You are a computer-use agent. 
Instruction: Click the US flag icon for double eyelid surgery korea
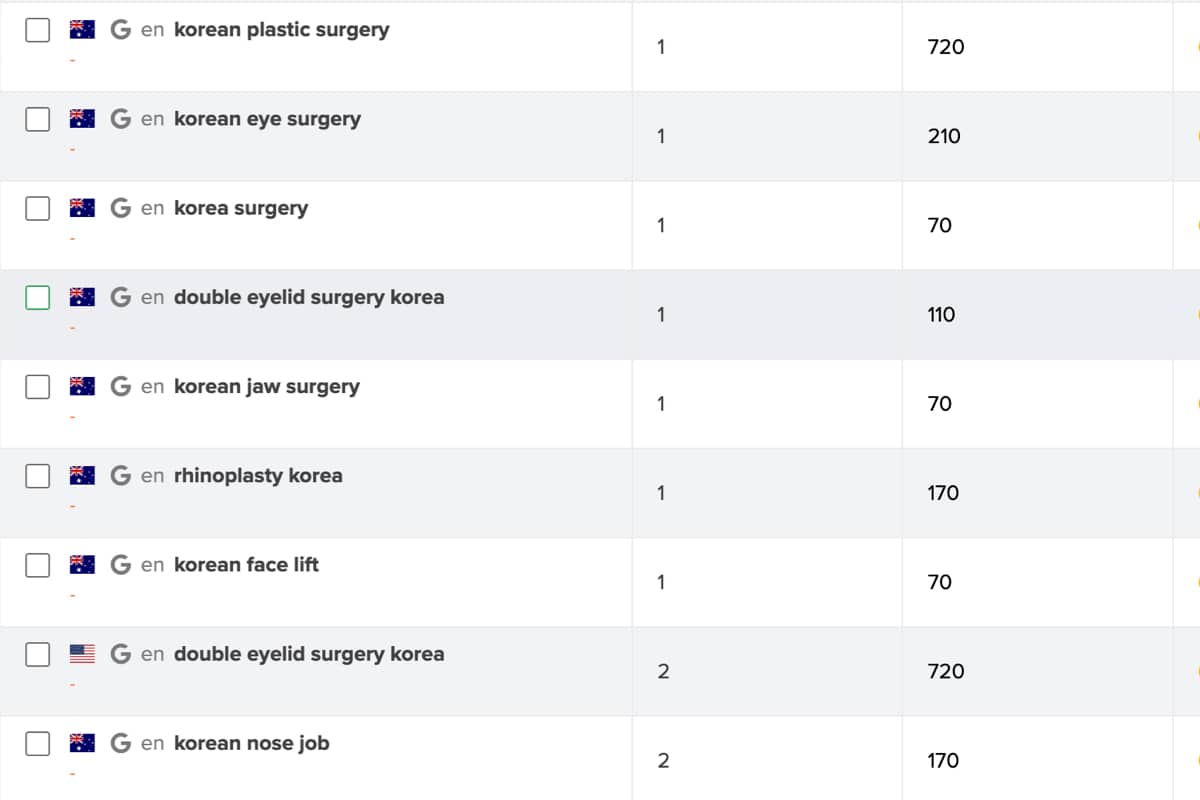pos(82,654)
